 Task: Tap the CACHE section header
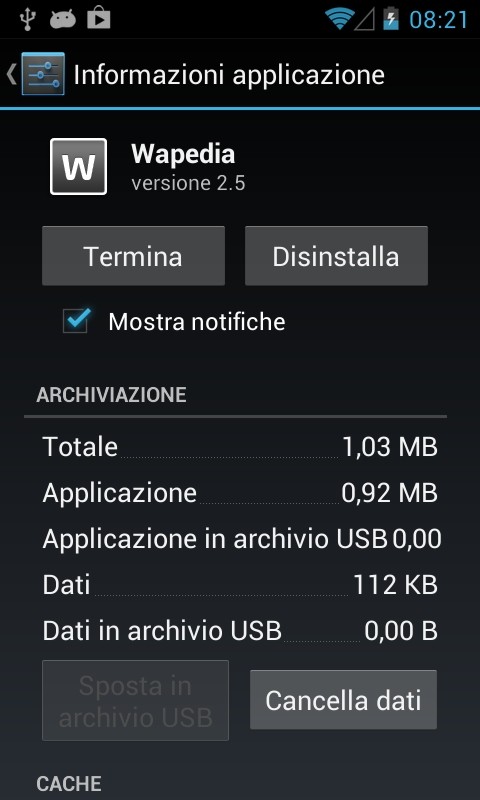pyautogui.click(x=69, y=783)
